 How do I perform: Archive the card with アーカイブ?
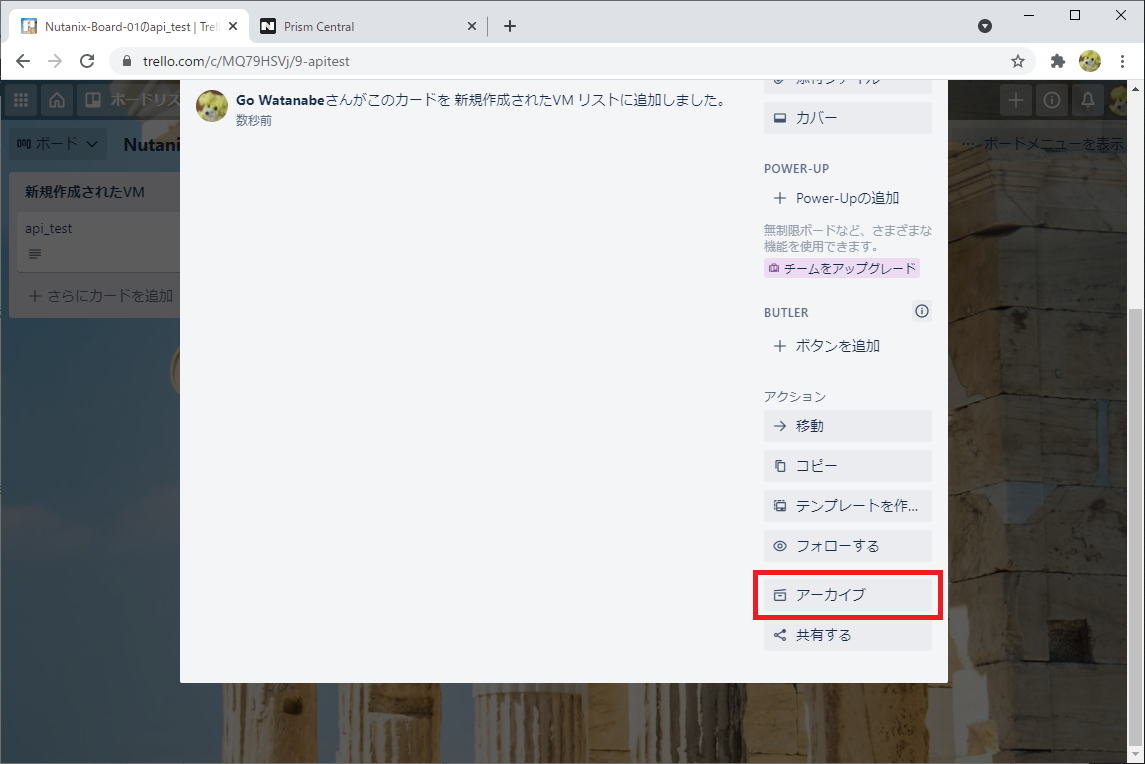847,594
